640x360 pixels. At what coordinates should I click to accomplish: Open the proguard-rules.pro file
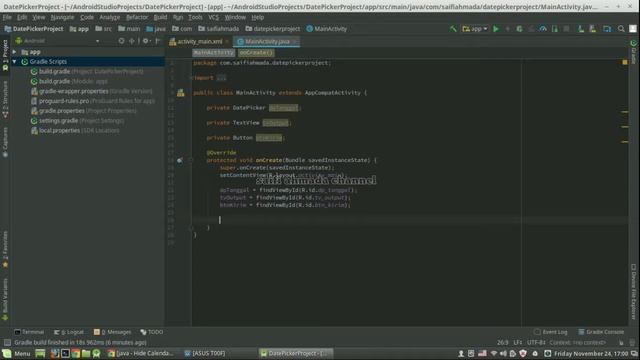[93, 101]
